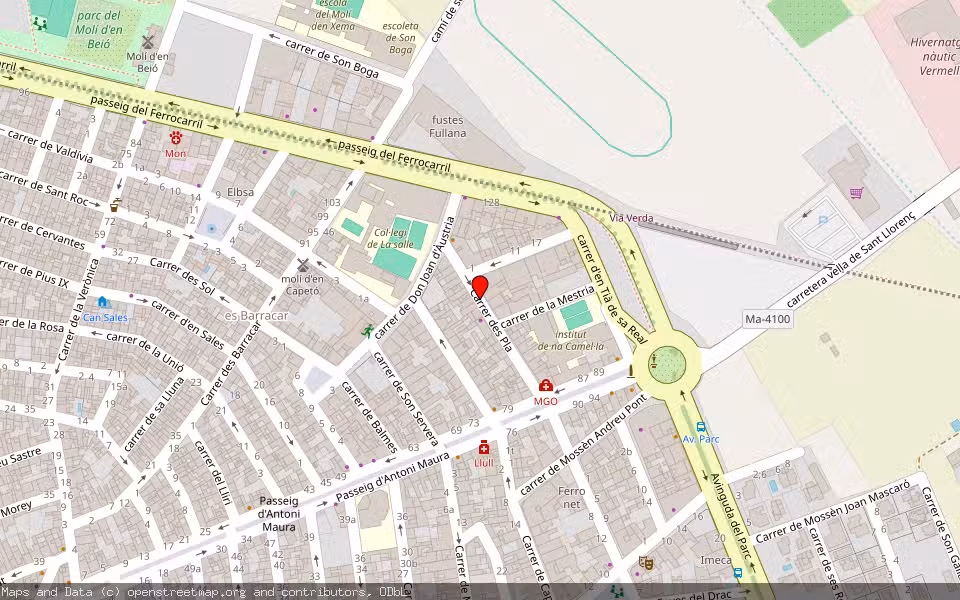This screenshot has height=600, width=960.
Task: Click house number 128 on passeig del Ferrocarril
Action: point(491,202)
